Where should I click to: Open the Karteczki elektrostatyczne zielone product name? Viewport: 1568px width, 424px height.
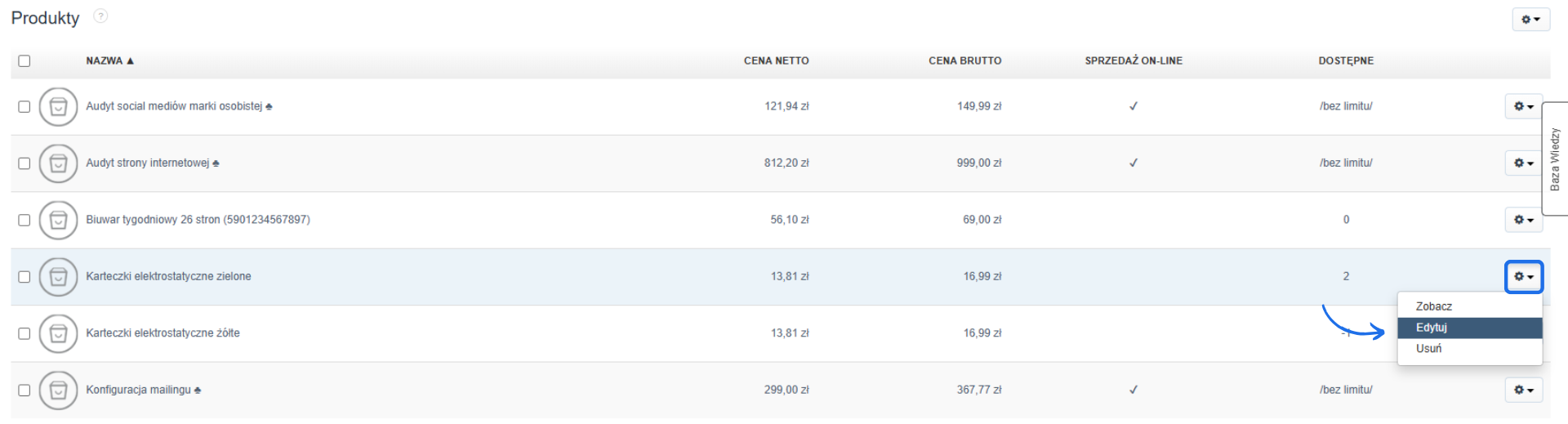tap(168, 277)
